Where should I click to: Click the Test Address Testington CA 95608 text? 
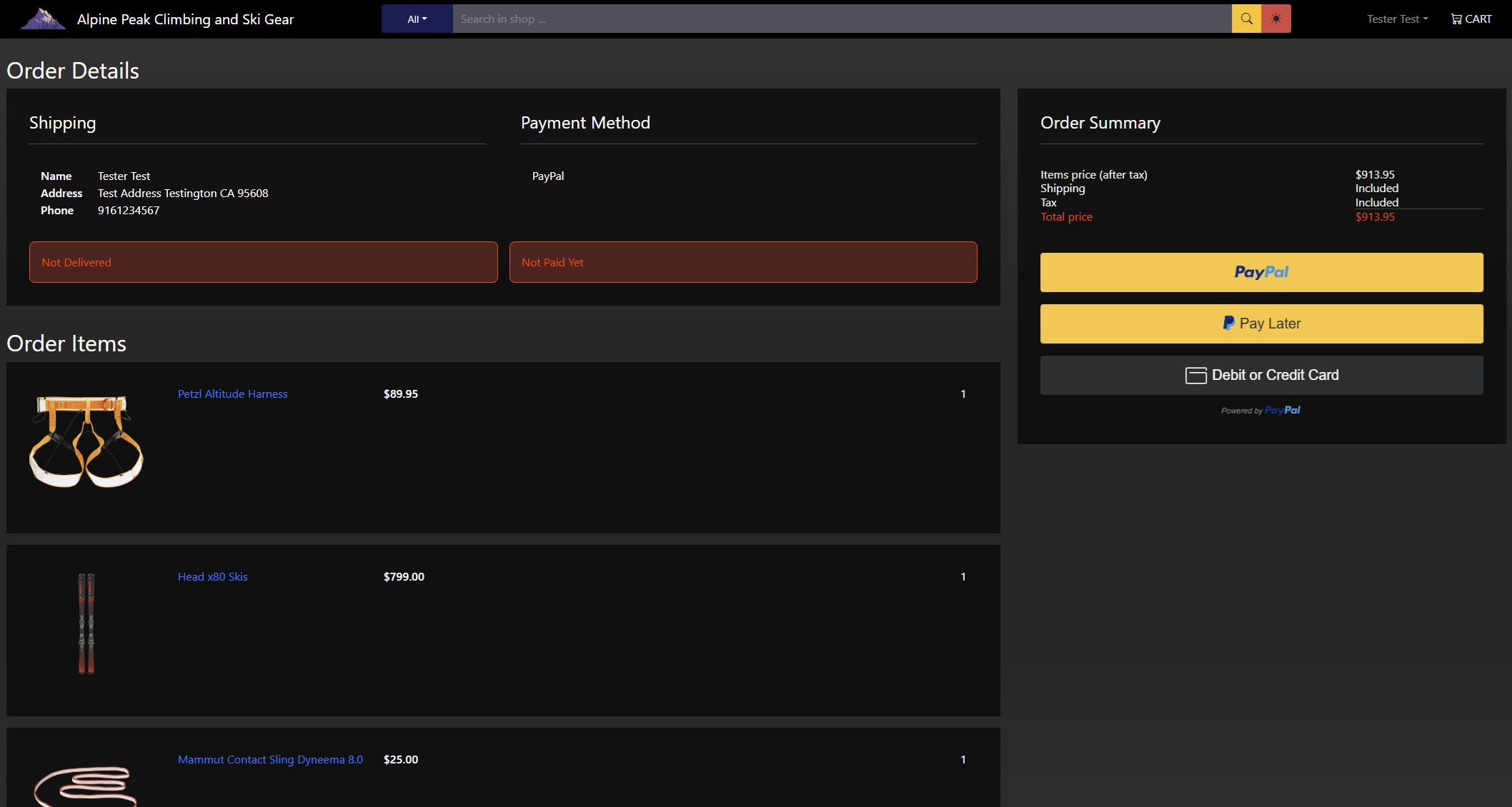[x=183, y=194]
